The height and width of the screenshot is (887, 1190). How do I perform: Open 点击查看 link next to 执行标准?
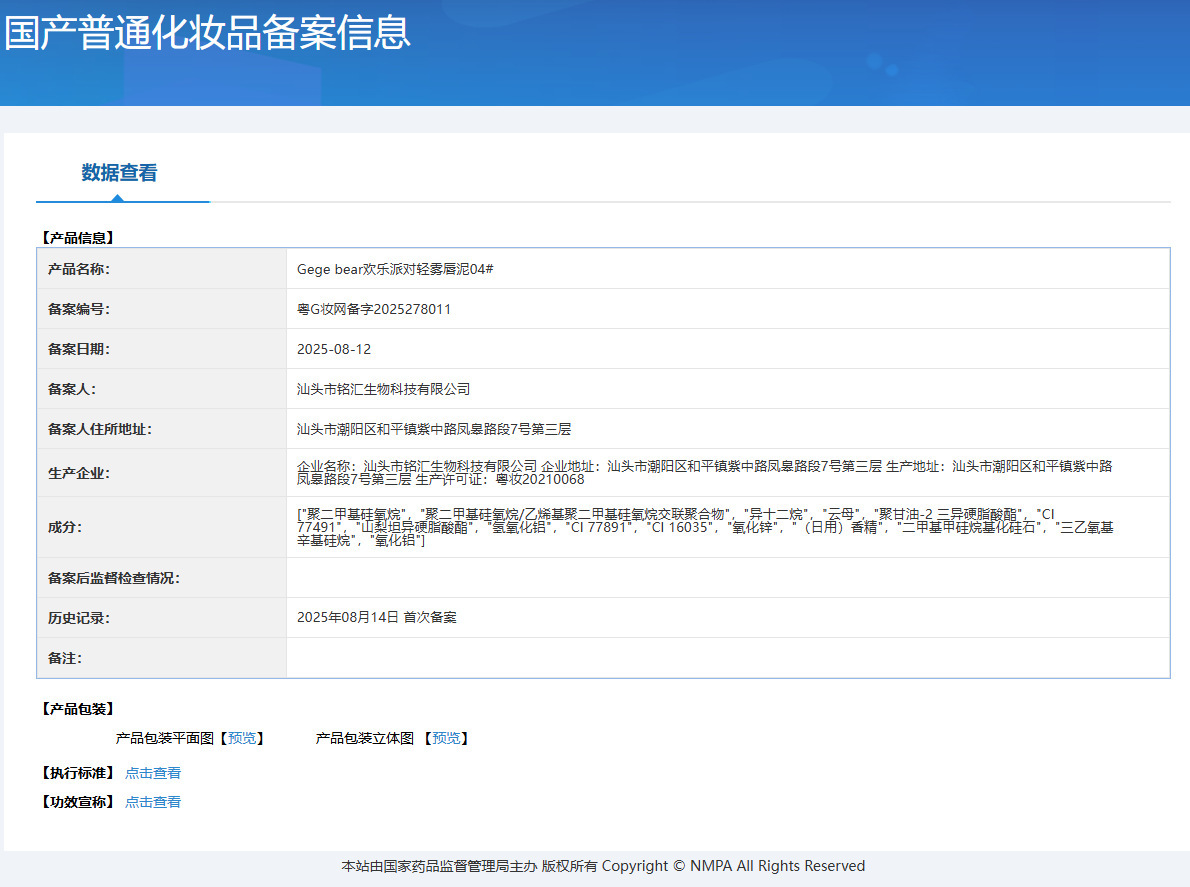[153, 773]
